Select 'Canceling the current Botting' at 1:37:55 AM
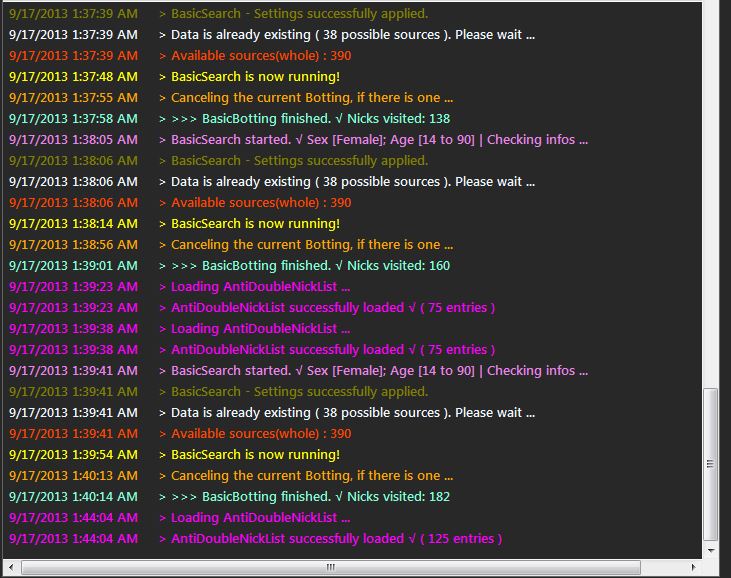The image size is (731, 578). pos(231,98)
